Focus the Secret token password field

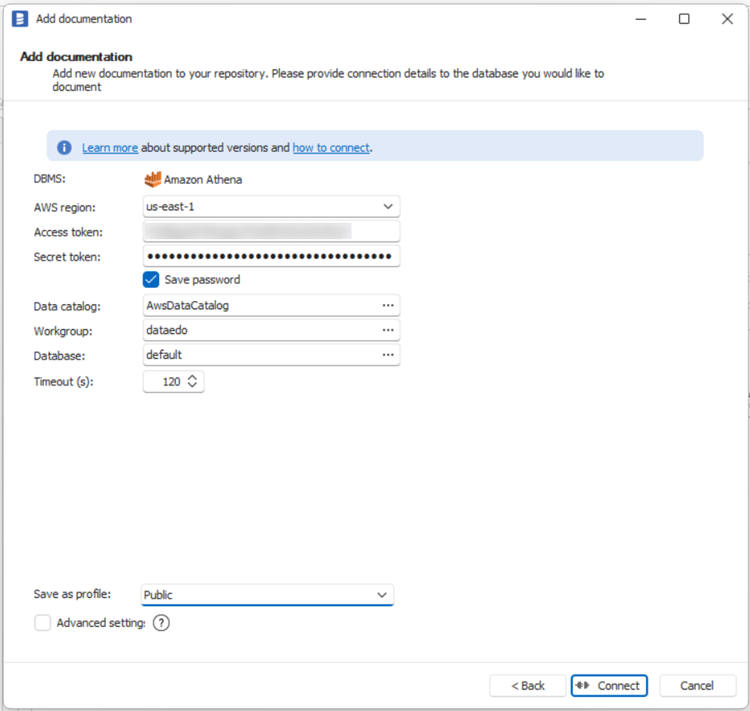click(x=270, y=257)
